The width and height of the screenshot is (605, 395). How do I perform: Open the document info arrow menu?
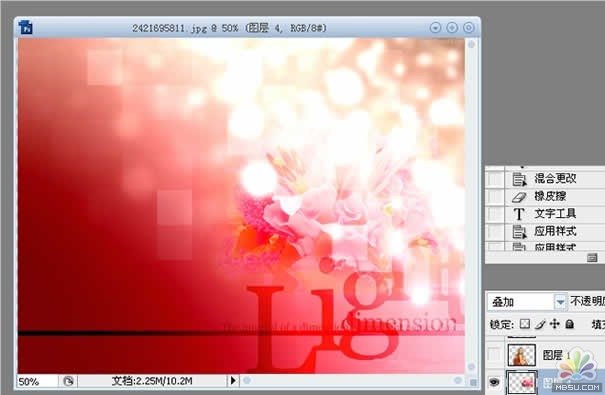pyautogui.click(x=233, y=381)
